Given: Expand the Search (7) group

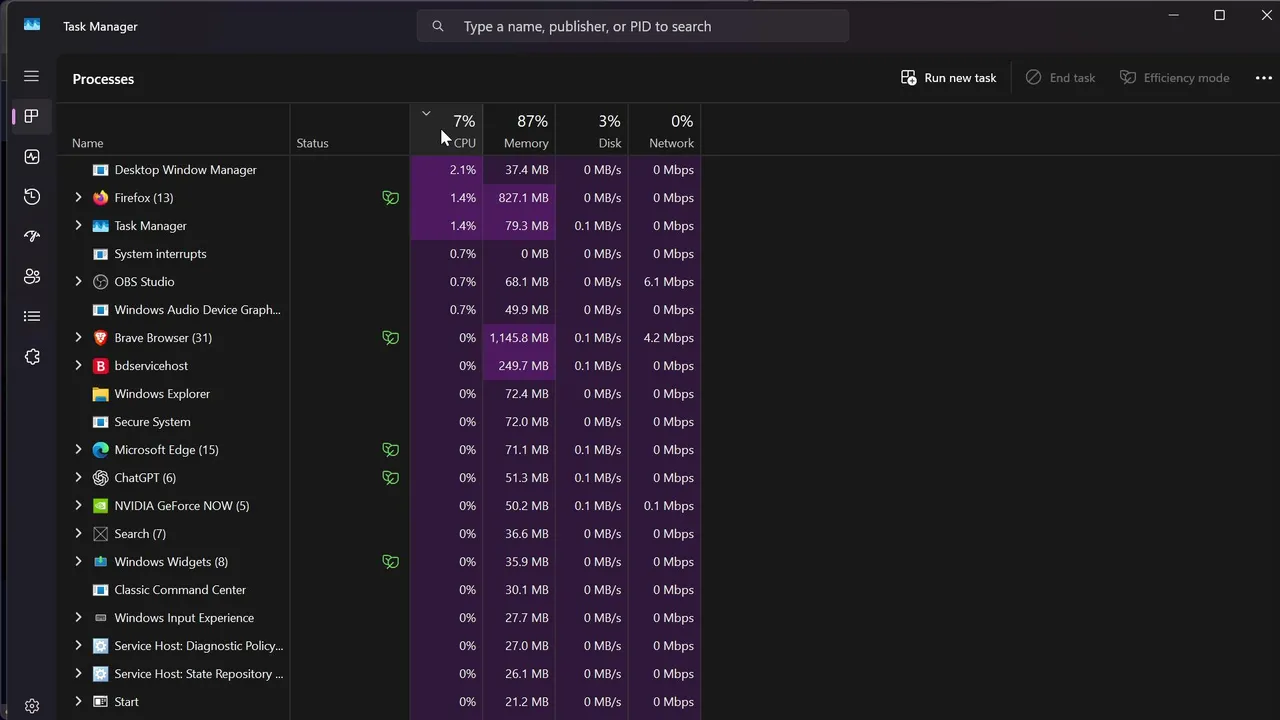Looking at the screenshot, I should coord(78,534).
